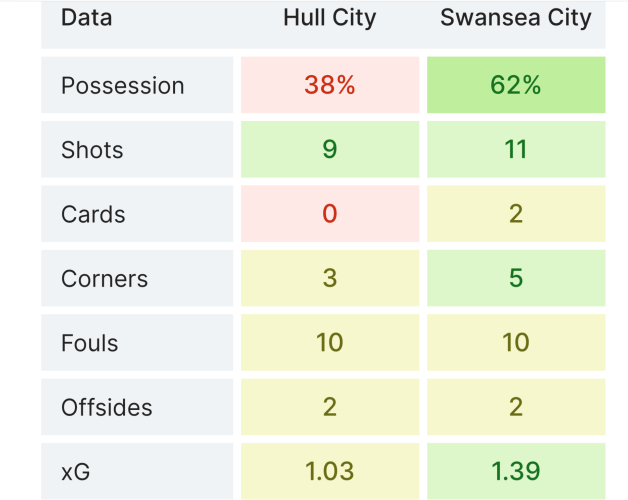Viewport: 628px width, 500px height.
Task: Select Swansea City's 11 shots cell
Action: 516,150
